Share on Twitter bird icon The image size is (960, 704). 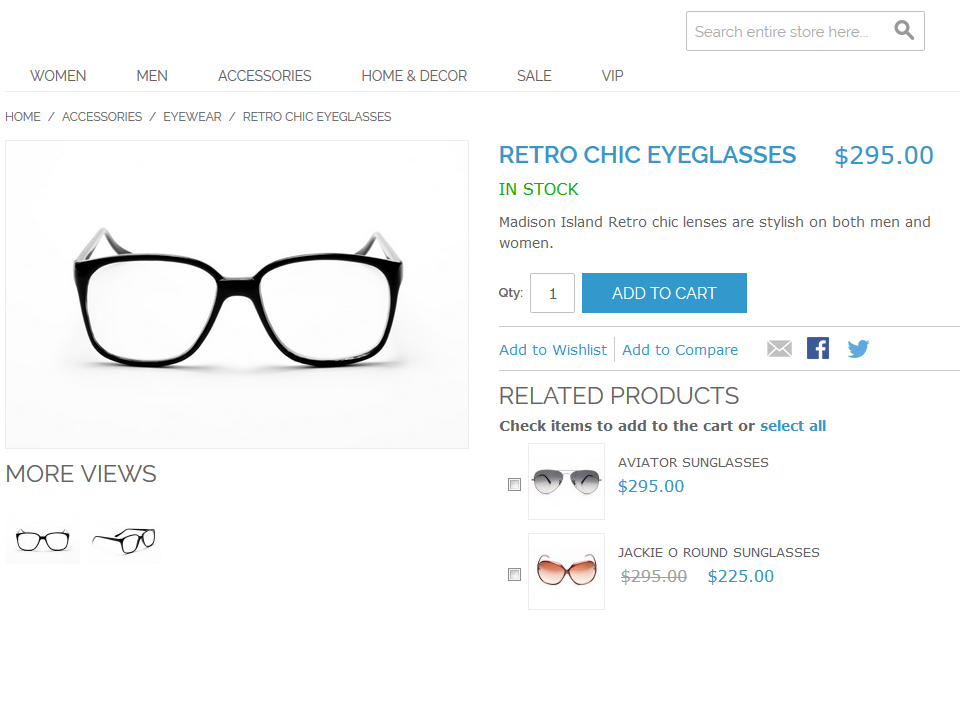[858, 349]
